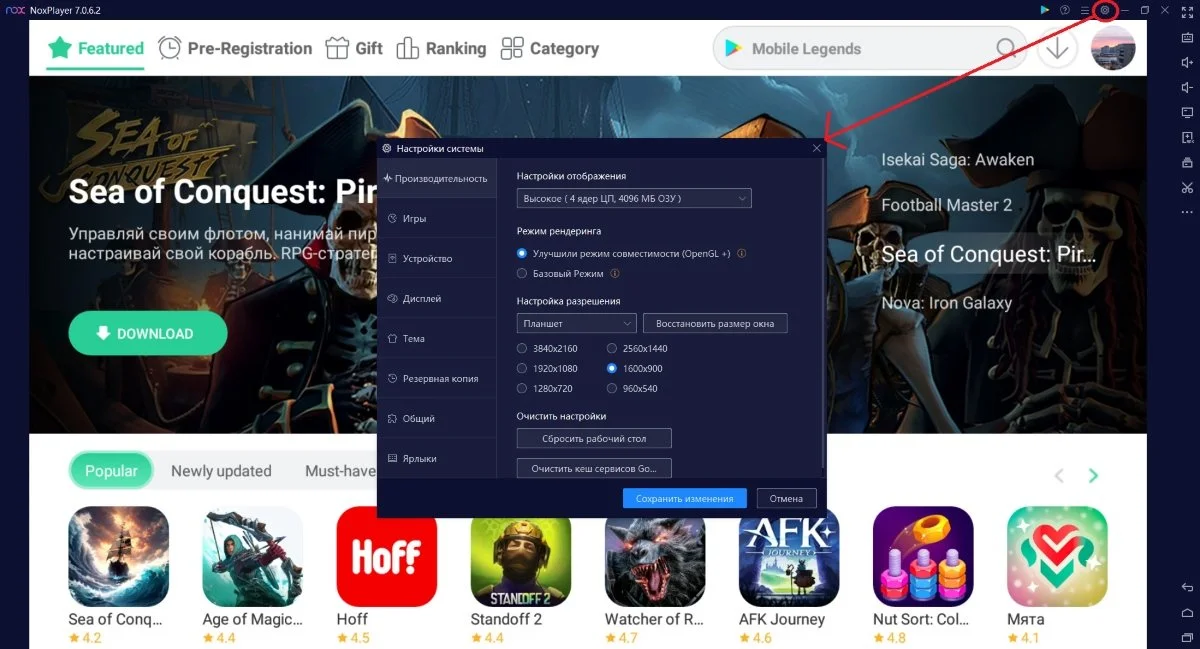1200x649 pixels.
Task: Tap the Android home button
Action: tap(1187, 612)
